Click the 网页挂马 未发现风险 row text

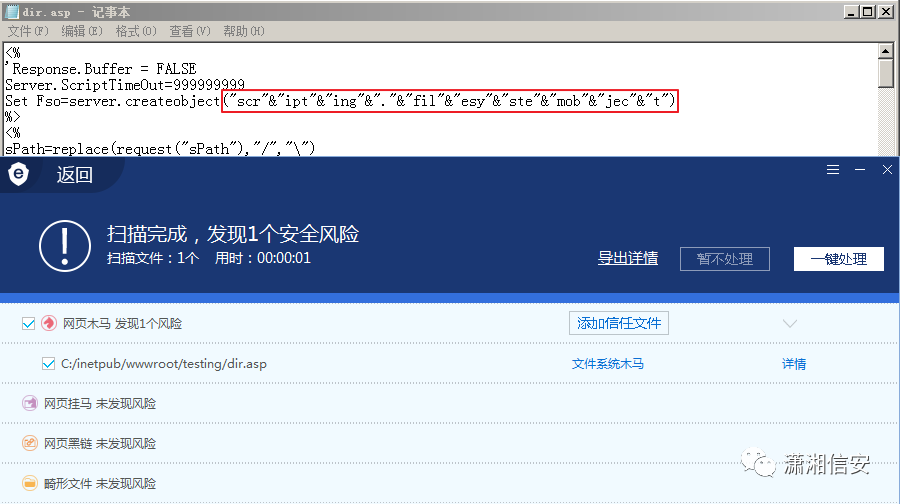point(100,404)
